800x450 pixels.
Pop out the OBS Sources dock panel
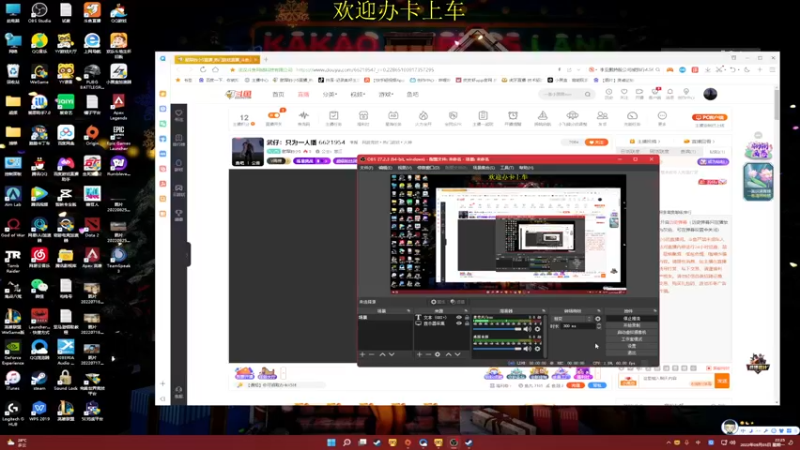466,311
